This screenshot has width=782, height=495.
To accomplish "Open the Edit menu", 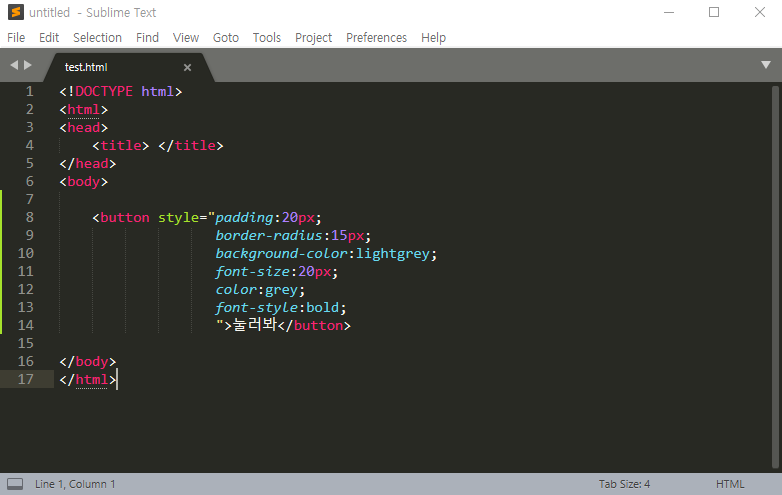I will coord(49,38).
